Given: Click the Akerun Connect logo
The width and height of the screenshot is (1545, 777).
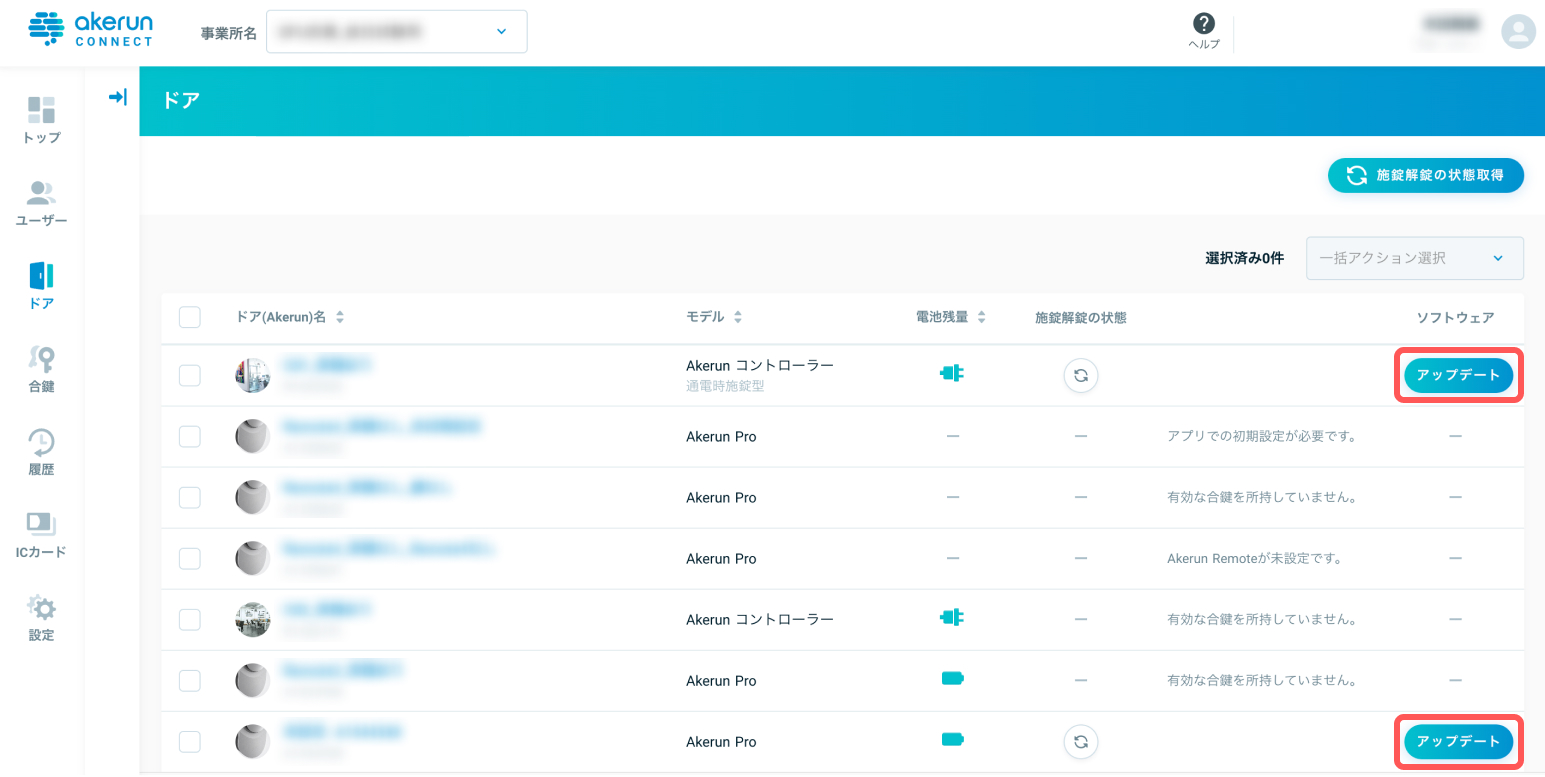Looking at the screenshot, I should (x=91, y=30).
